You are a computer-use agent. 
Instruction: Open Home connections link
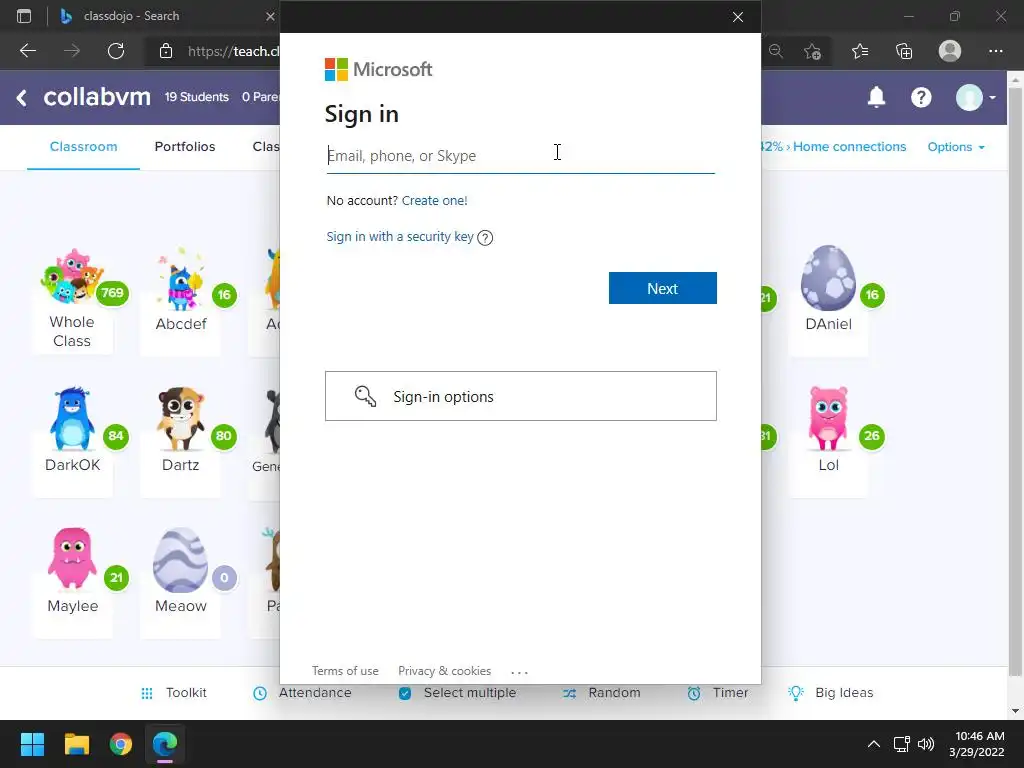pyautogui.click(x=849, y=147)
